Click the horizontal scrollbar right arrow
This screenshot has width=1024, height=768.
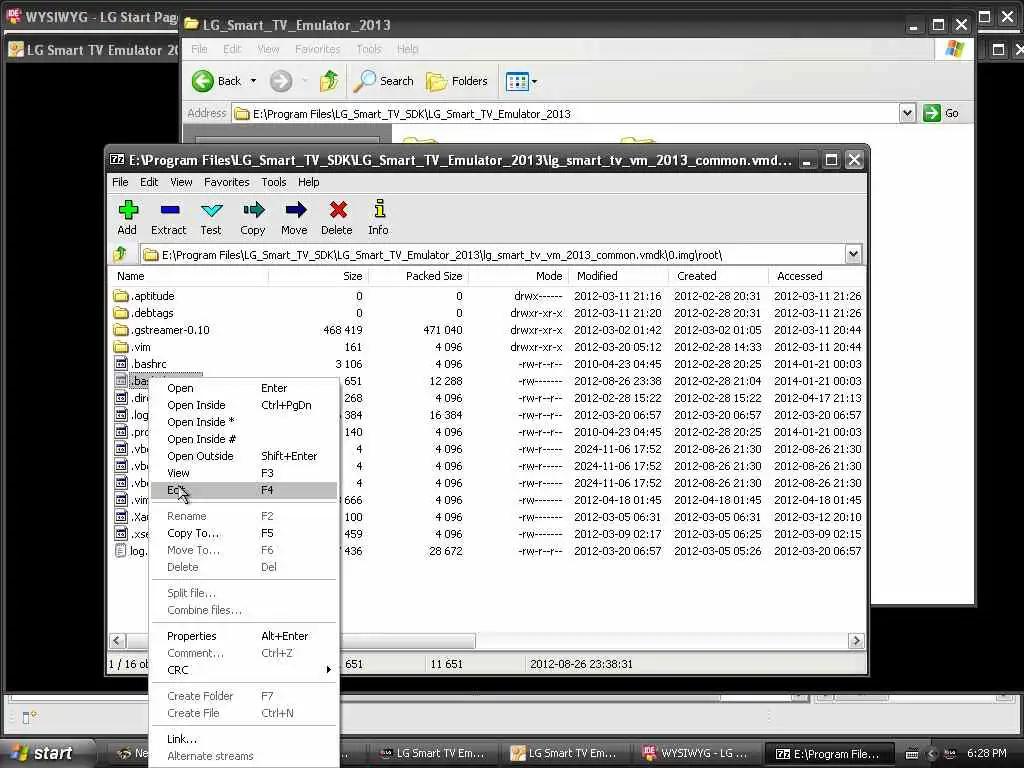[856, 641]
